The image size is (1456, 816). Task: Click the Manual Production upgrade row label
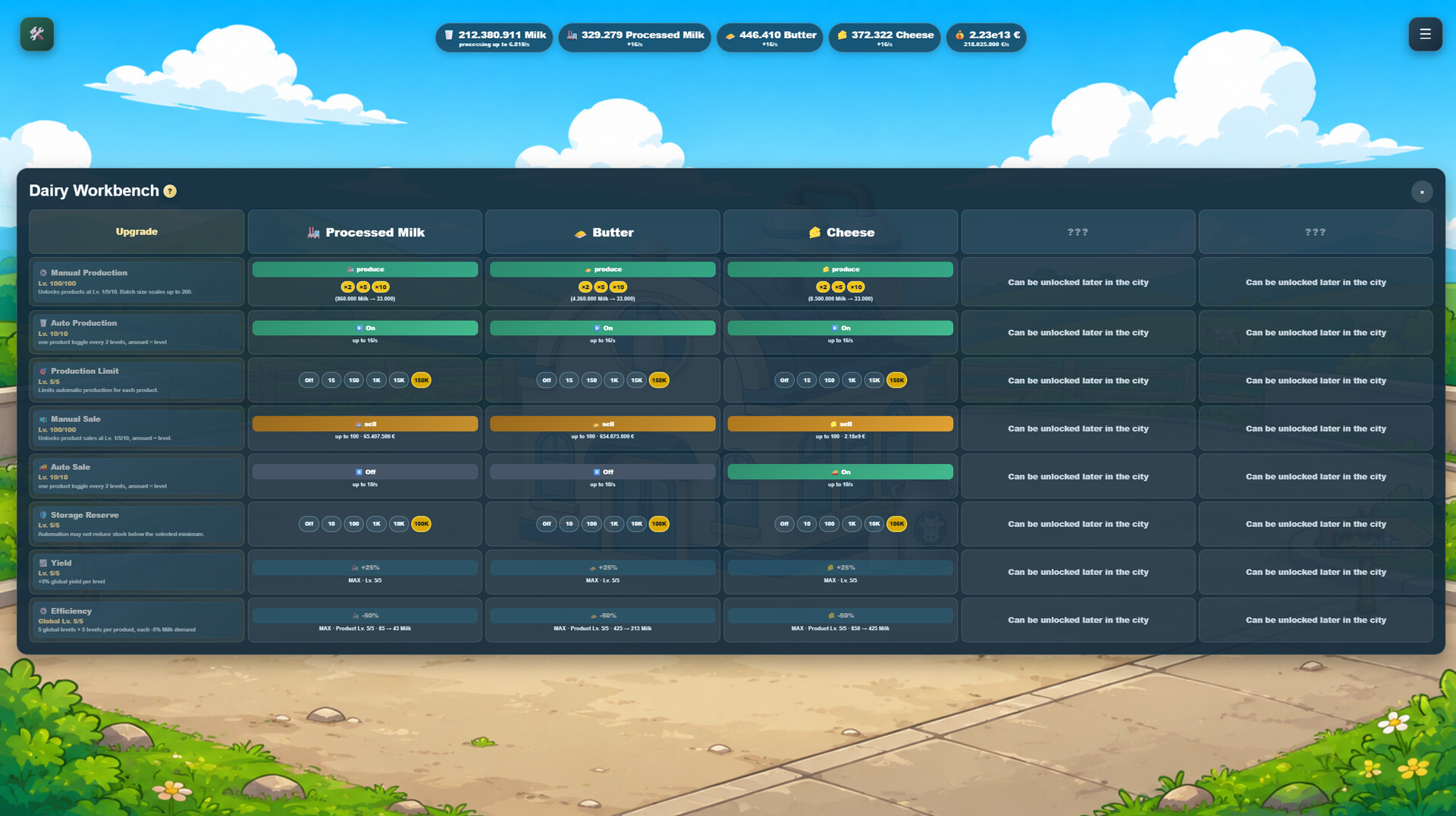point(136,282)
